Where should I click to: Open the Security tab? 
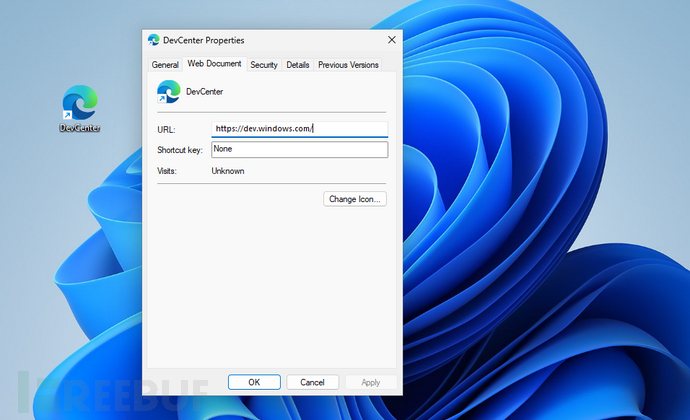264,65
